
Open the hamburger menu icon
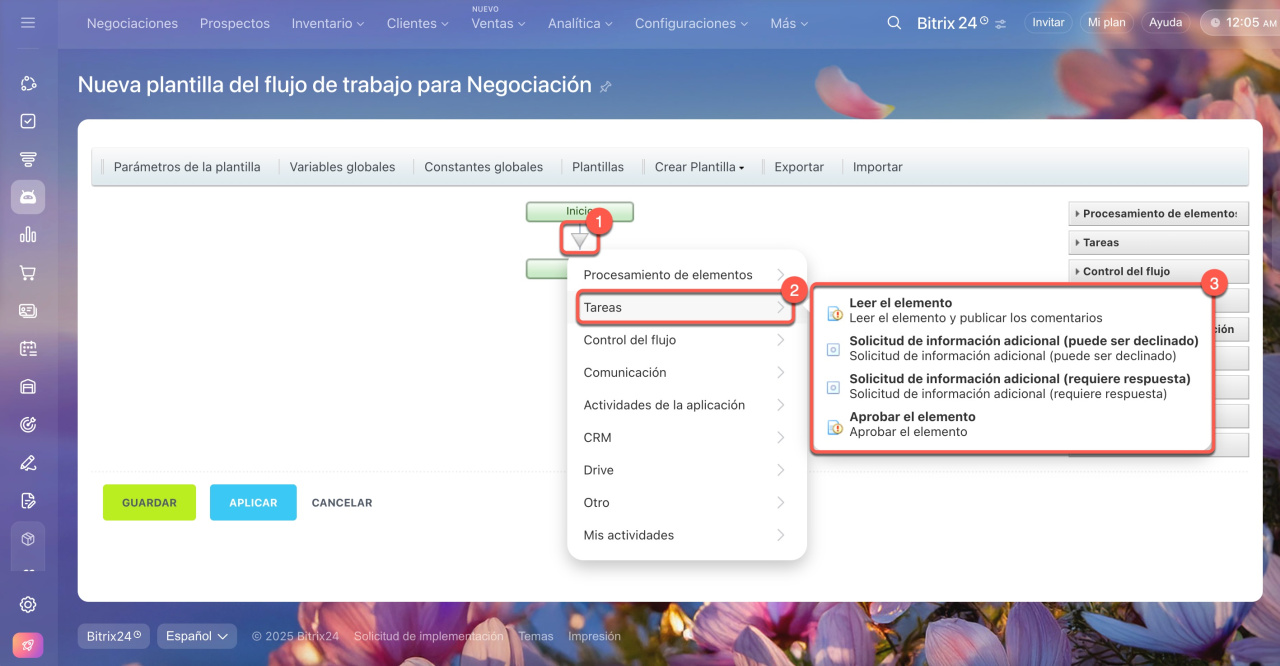[28, 22]
